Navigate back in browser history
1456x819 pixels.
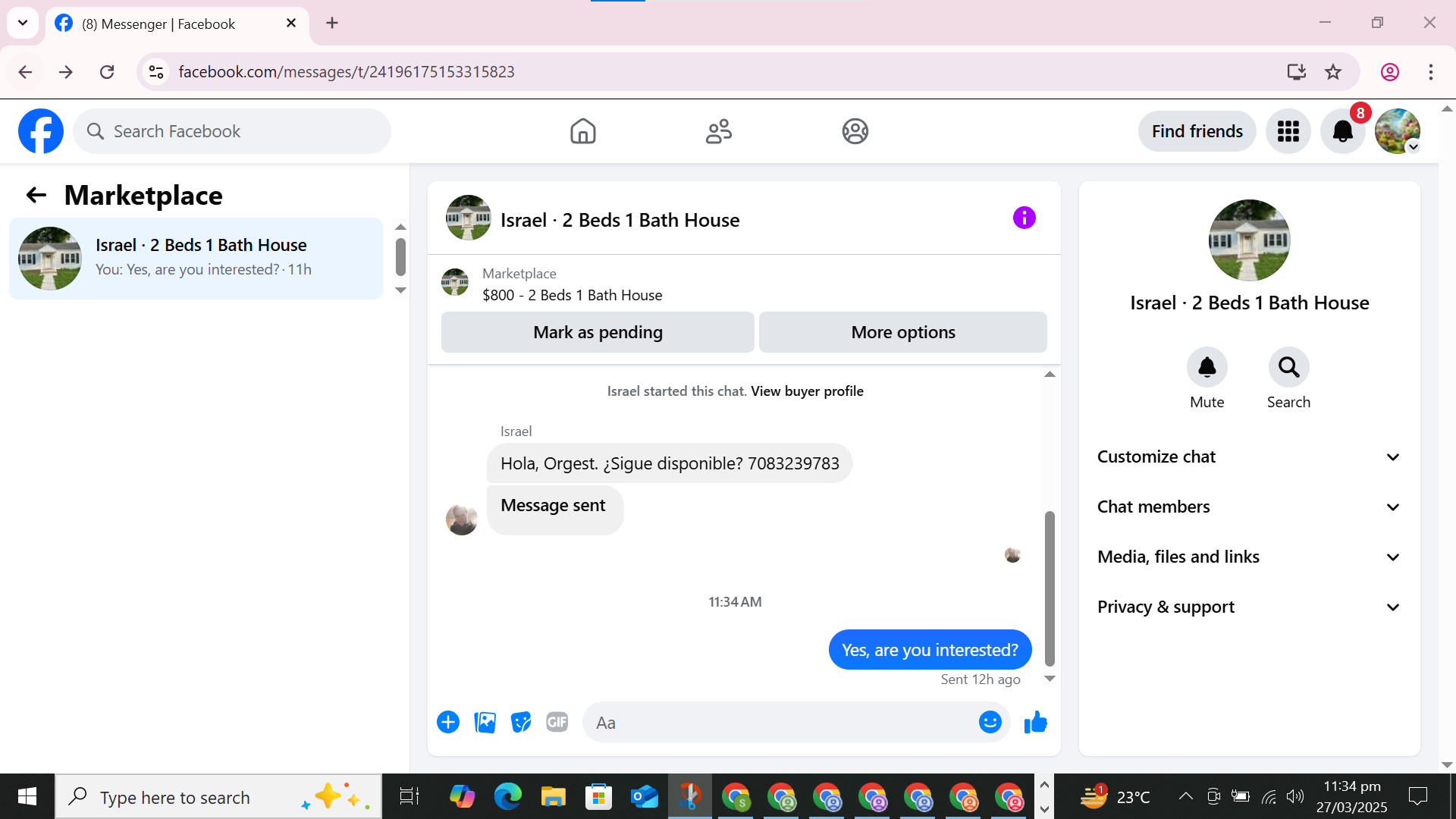pos(25,72)
